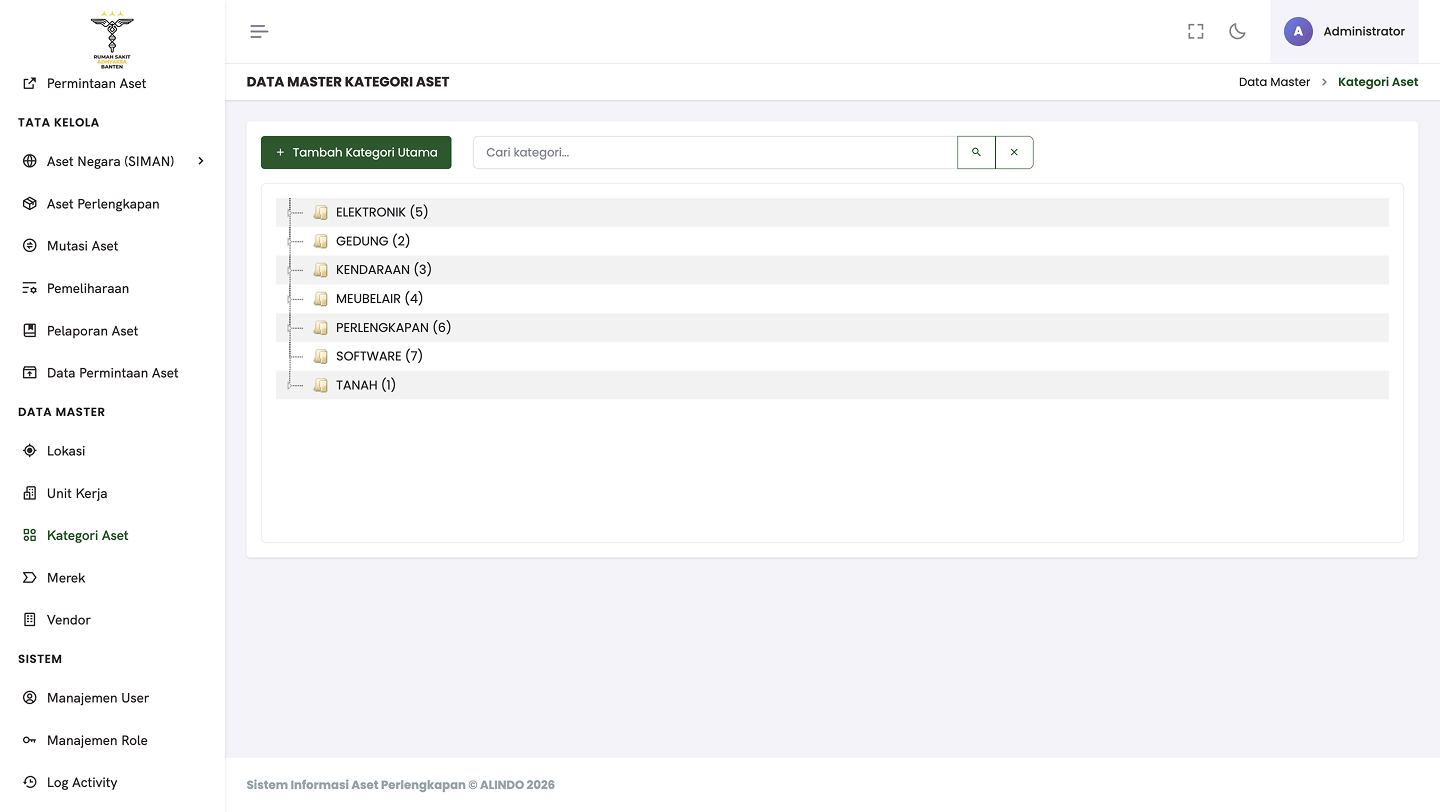Click the Tambah Kategori Utama button
This screenshot has height=812, width=1440.
[356, 152]
